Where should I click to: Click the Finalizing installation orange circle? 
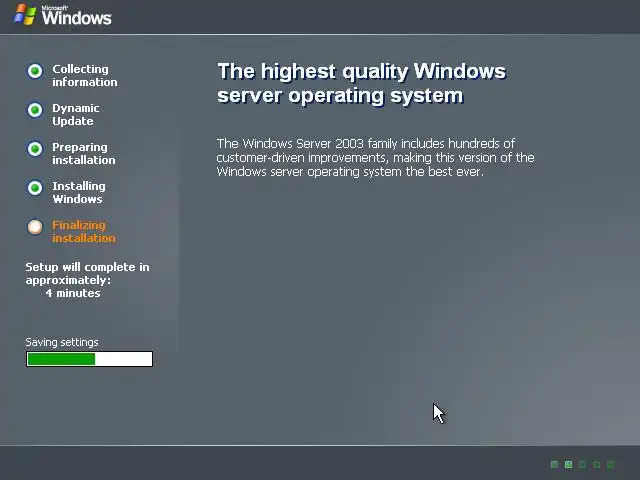[35, 227]
